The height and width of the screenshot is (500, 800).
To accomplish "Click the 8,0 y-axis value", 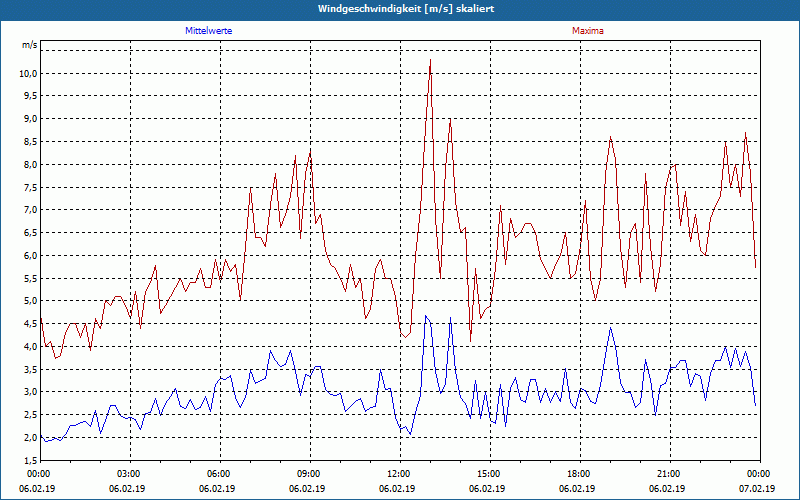I will [x=31, y=164].
